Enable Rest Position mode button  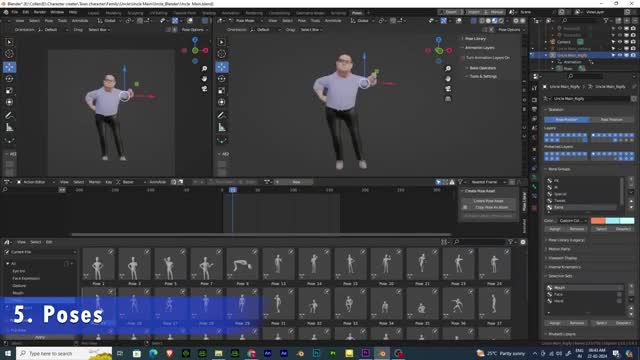611,120
